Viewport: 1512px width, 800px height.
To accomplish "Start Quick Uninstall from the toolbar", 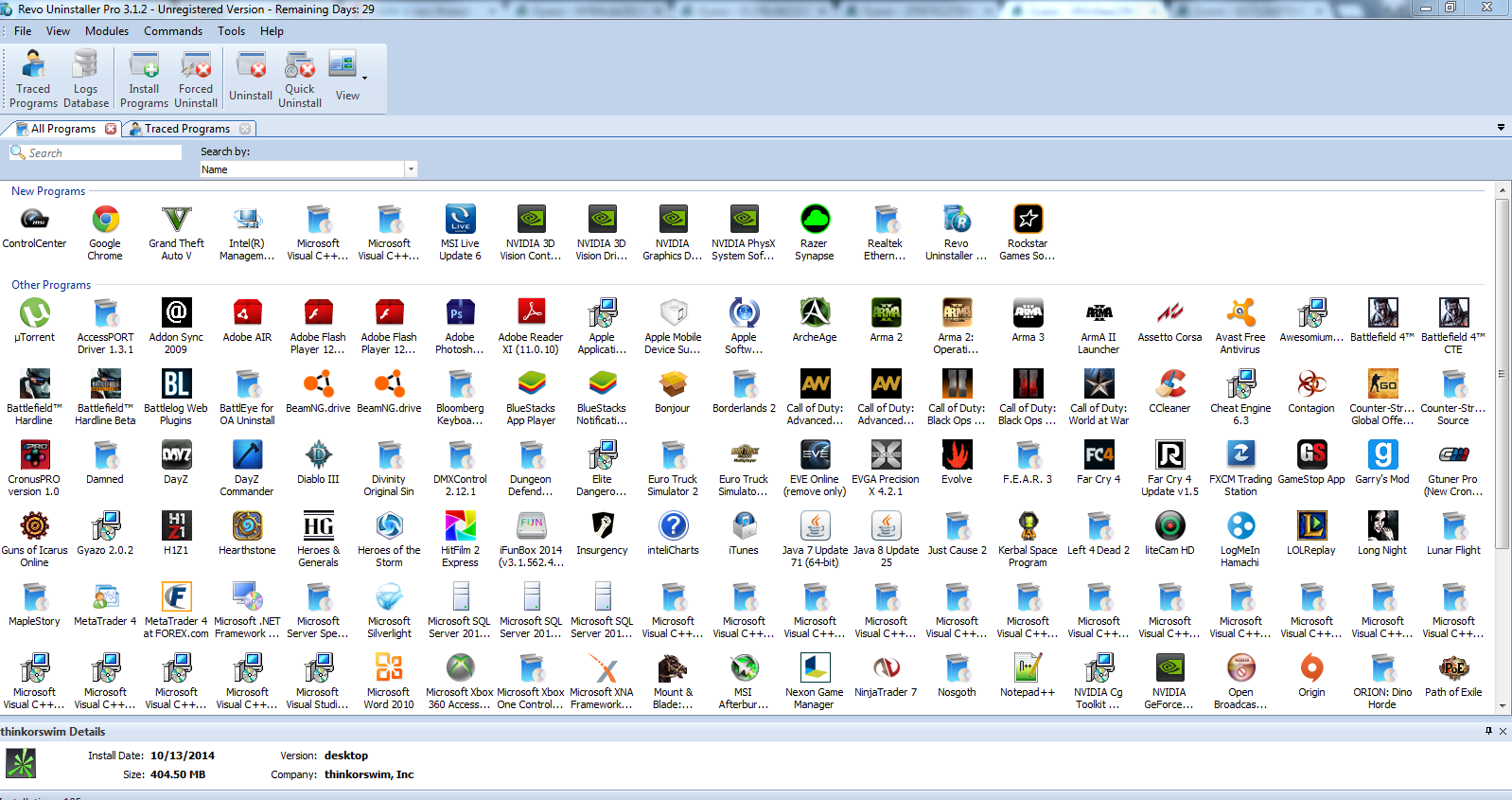I will coord(300,80).
